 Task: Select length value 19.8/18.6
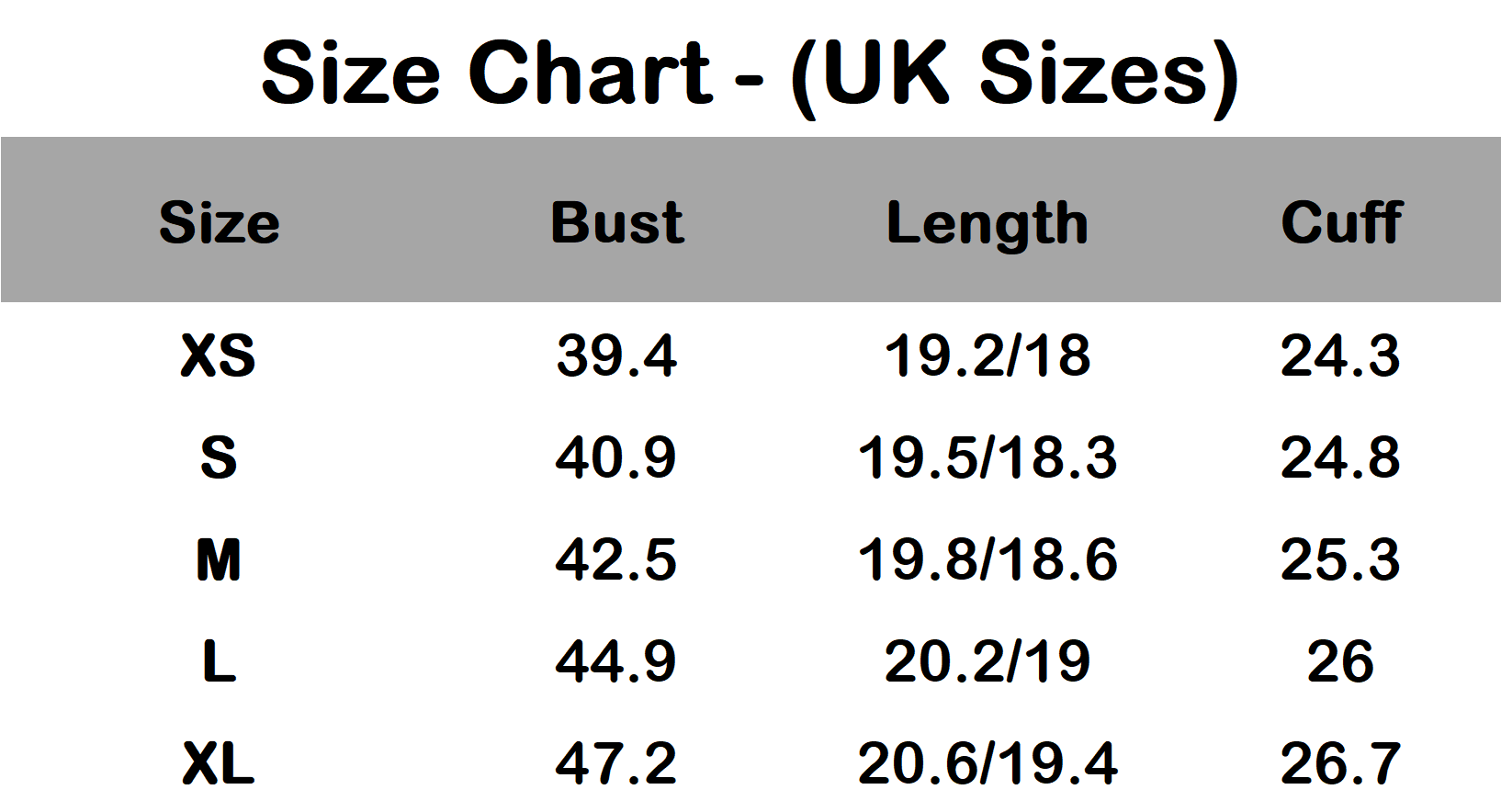(987, 559)
